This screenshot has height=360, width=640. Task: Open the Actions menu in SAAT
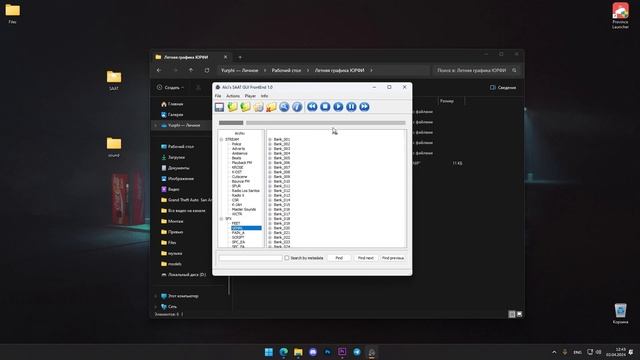(x=233, y=96)
